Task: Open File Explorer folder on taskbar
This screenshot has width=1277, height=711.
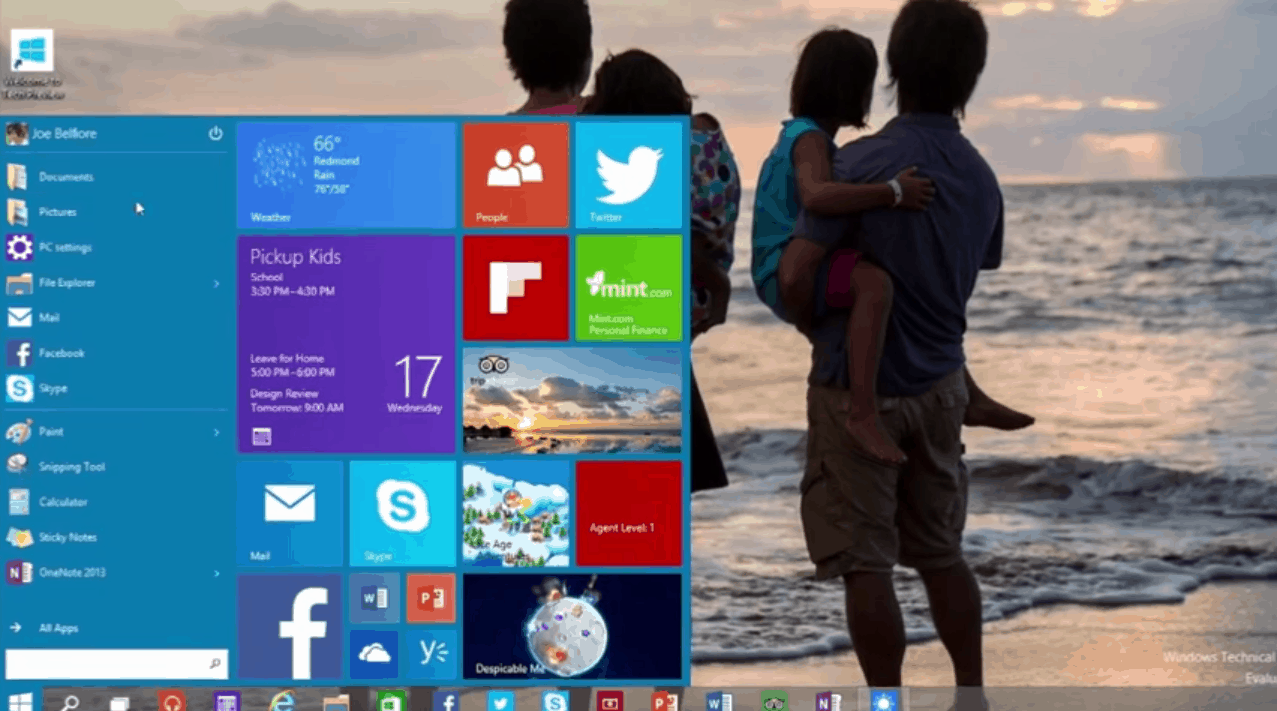Action: [x=336, y=702]
